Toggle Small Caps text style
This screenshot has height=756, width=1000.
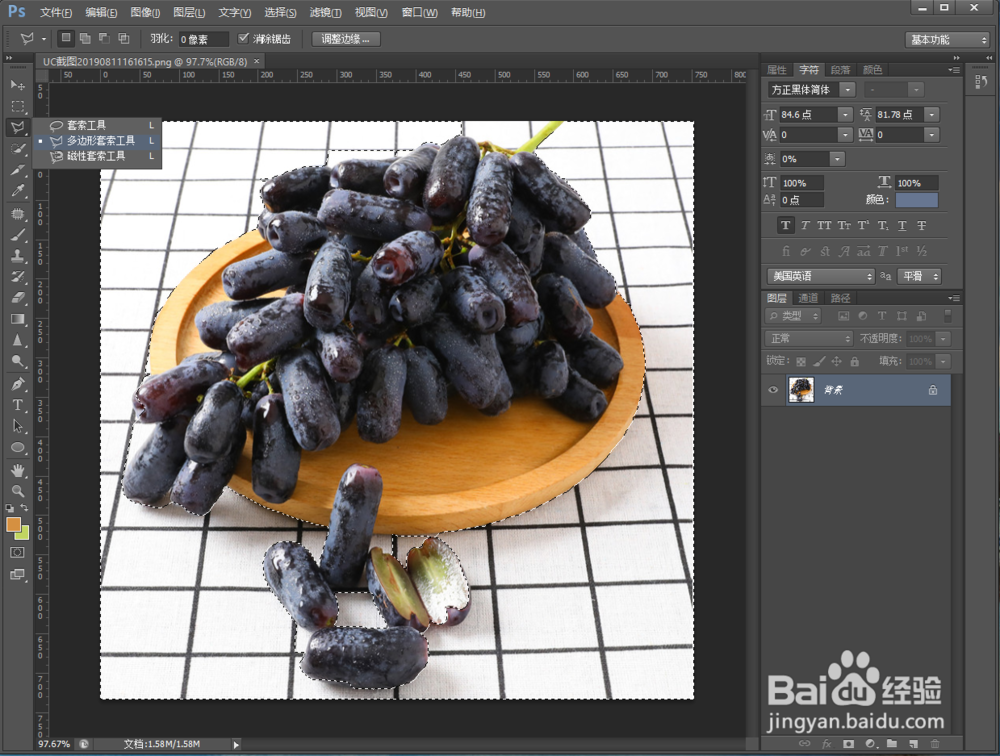pyautogui.click(x=844, y=225)
